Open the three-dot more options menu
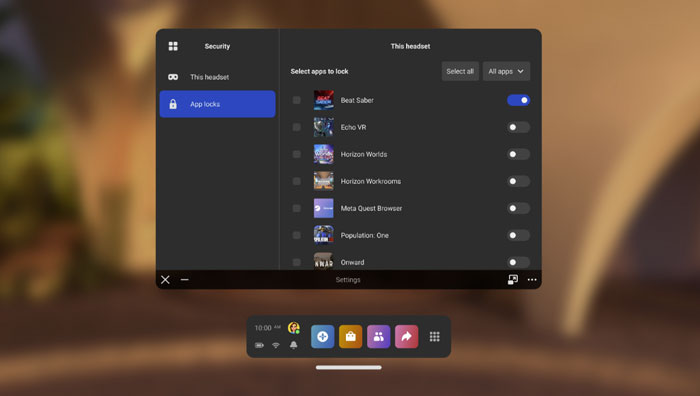Image resolution: width=700 pixels, height=396 pixels. 532,279
